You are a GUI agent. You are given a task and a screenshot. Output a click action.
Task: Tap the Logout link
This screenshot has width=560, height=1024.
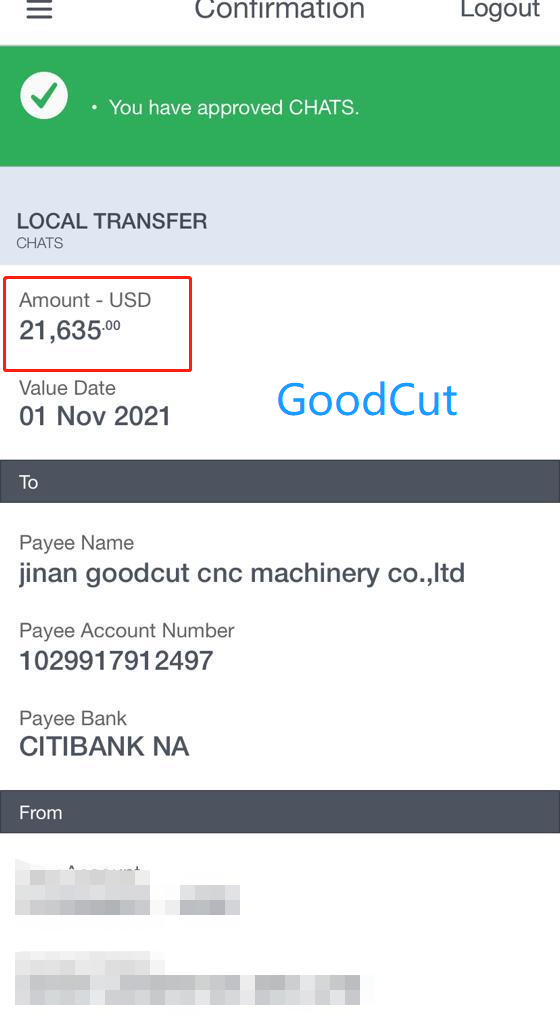click(500, 9)
